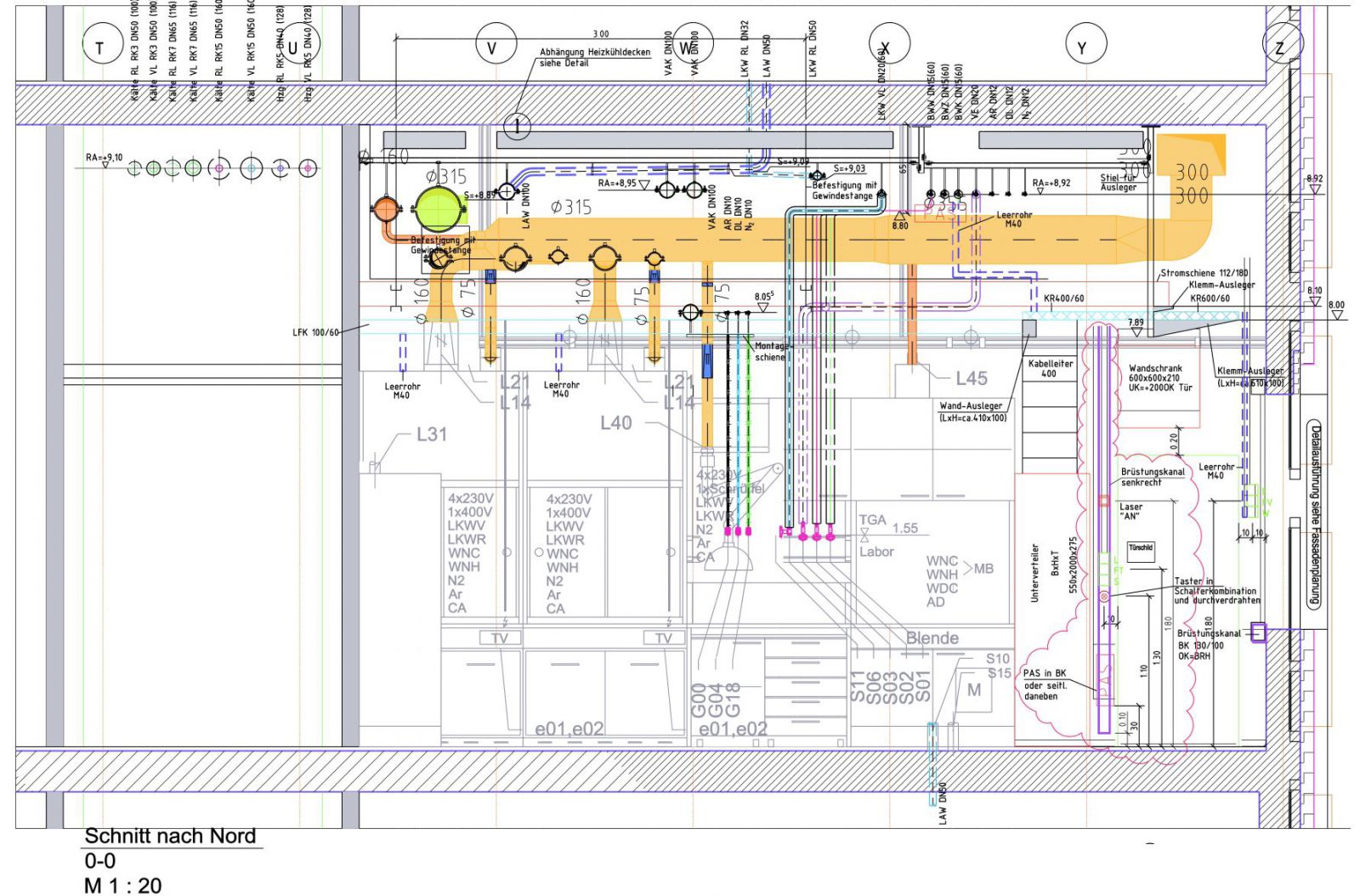Select the Schnitt nach Nord title
Screen dimensions: 1360x896
[170, 836]
